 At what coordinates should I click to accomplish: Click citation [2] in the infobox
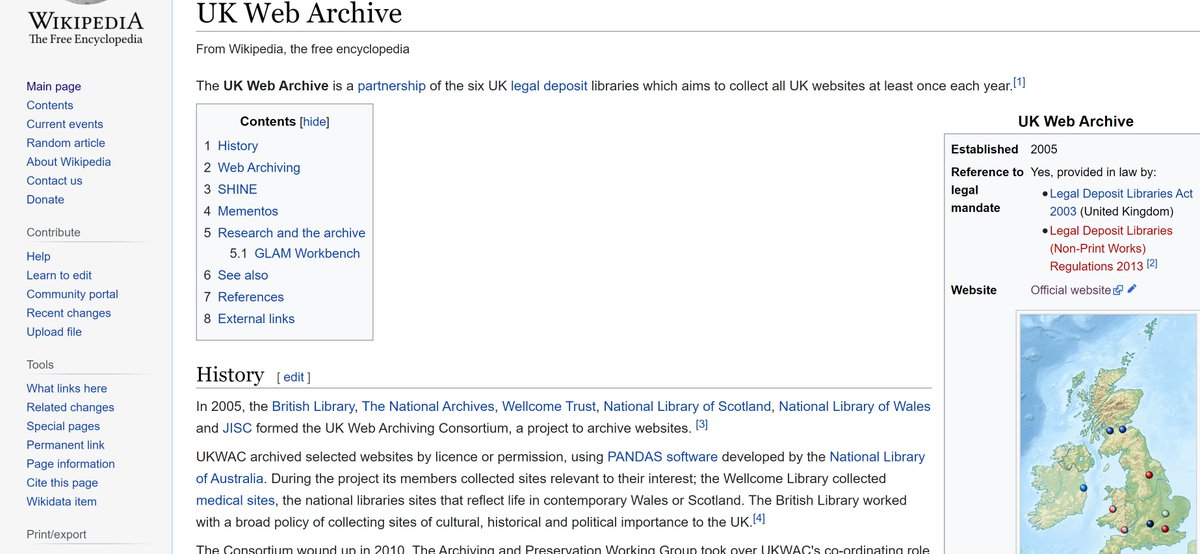(1151, 263)
